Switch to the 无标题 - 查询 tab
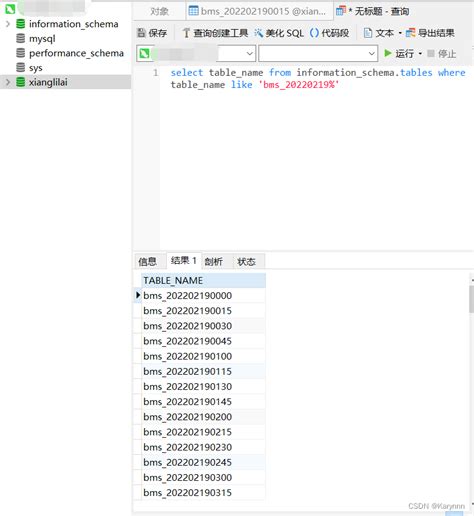 [x=373, y=11]
